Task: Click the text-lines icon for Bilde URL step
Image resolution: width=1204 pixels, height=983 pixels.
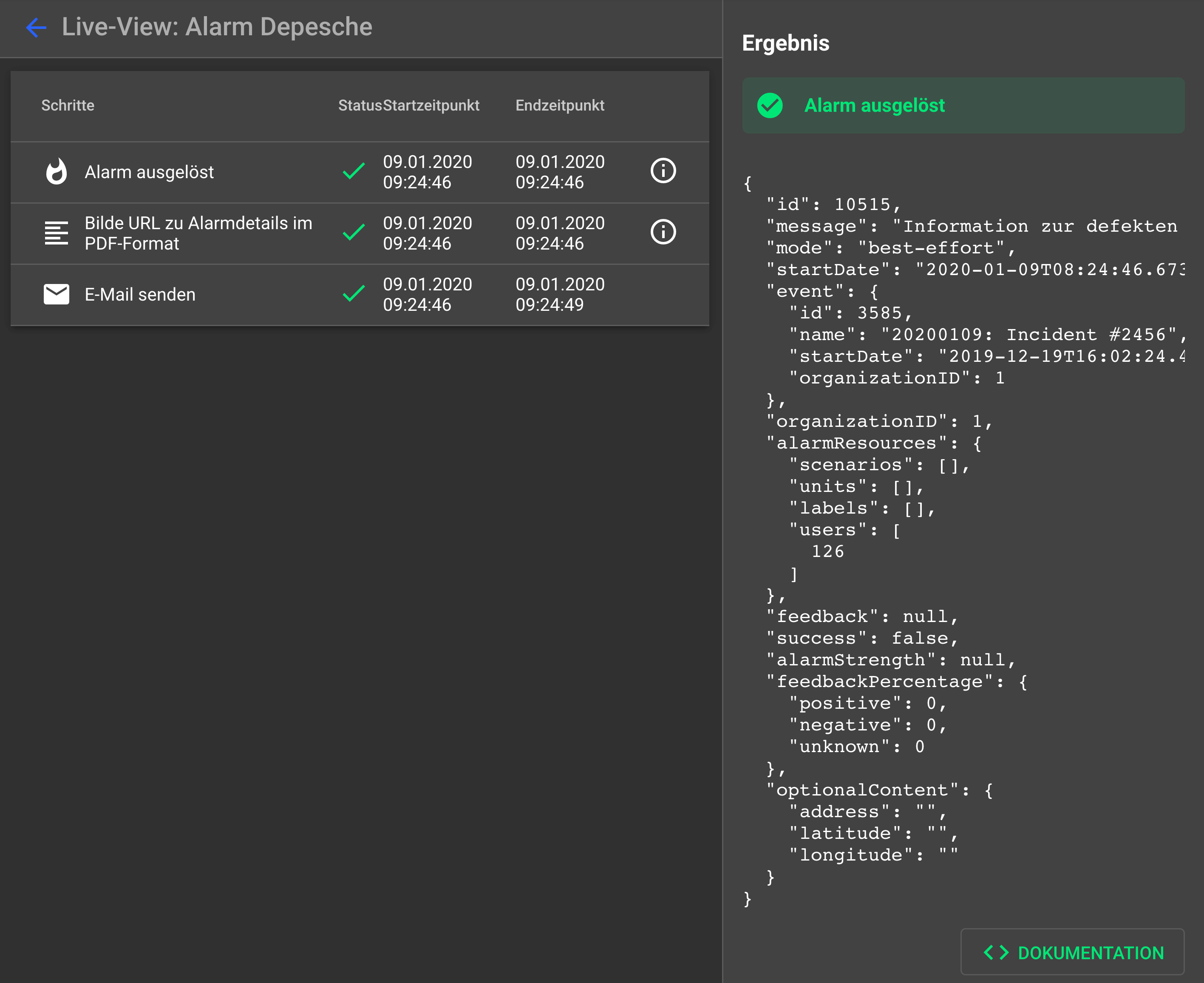Action: click(56, 233)
